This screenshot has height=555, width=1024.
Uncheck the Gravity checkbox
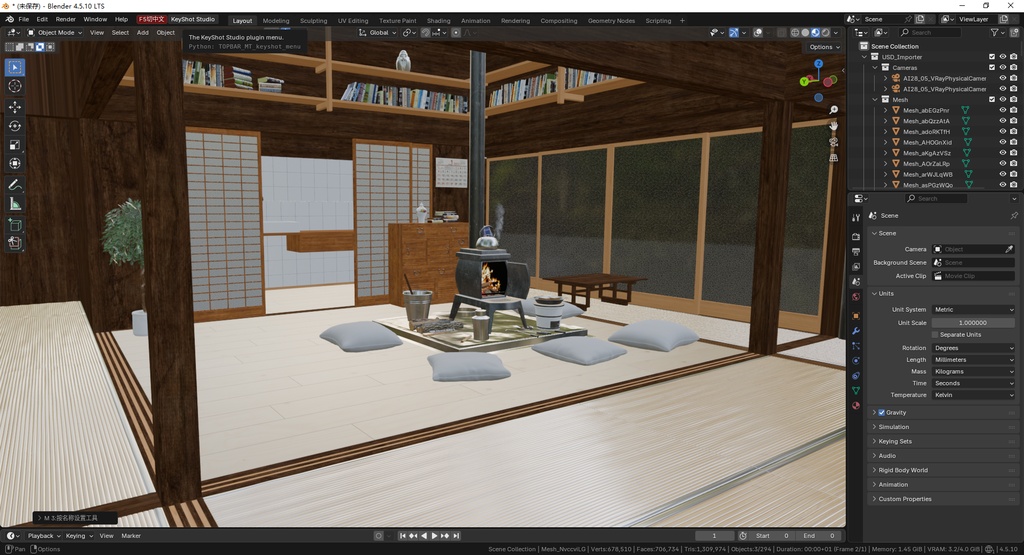tap(882, 413)
